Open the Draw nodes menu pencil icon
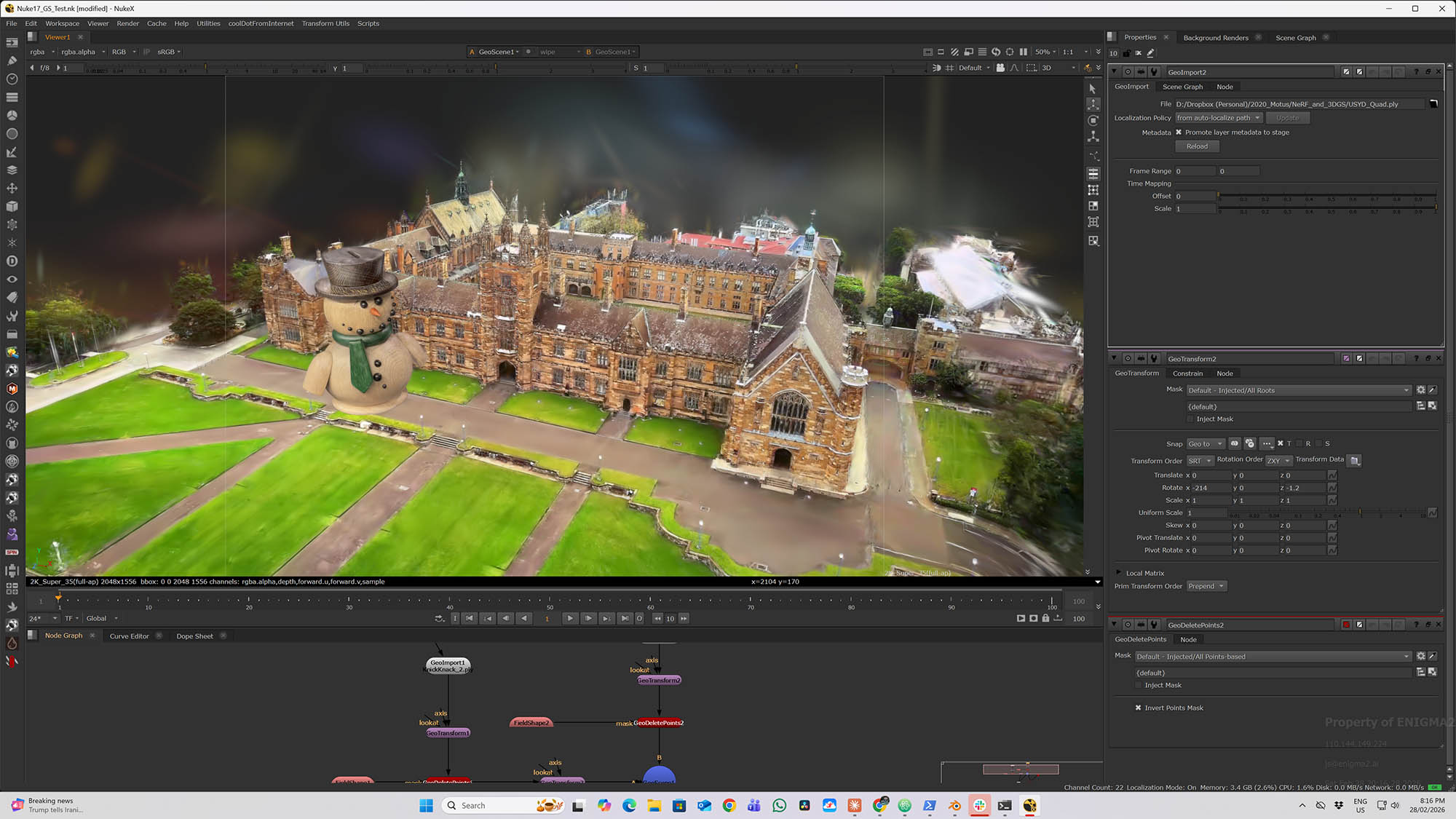This screenshot has height=819, width=1456. pos(12,60)
